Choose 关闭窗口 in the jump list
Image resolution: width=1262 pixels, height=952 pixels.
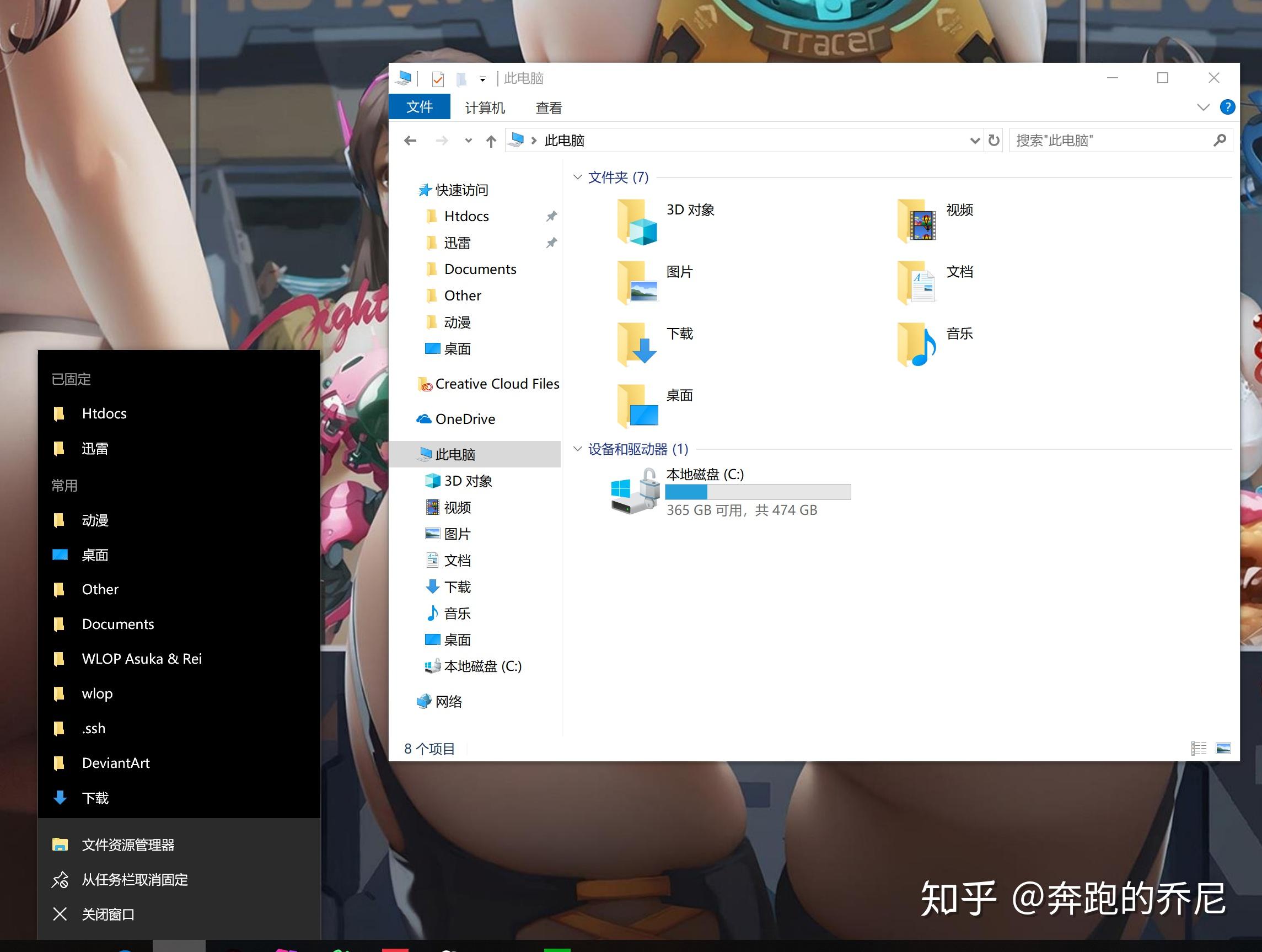[x=179, y=915]
